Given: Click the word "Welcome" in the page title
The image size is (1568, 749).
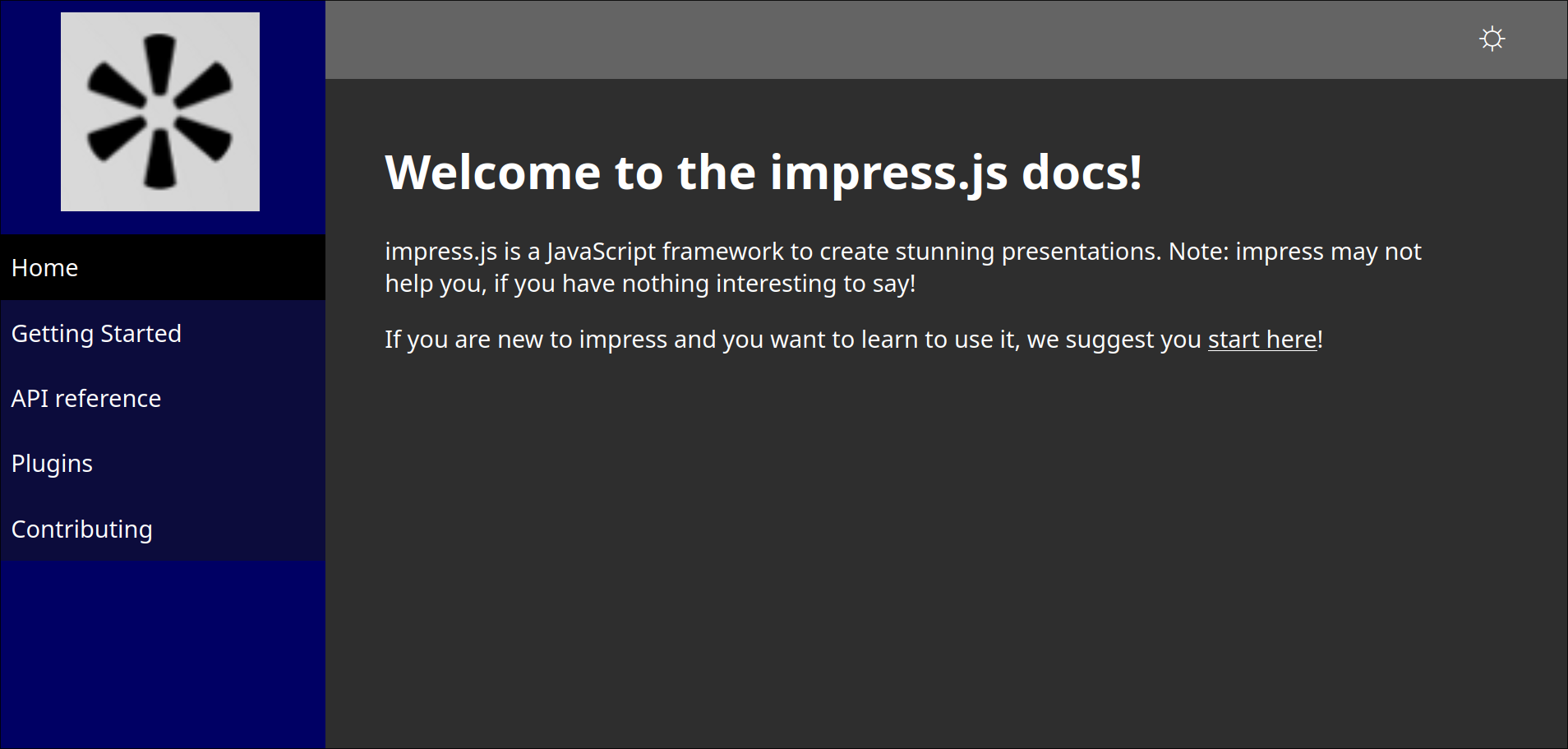Looking at the screenshot, I should click(x=493, y=173).
